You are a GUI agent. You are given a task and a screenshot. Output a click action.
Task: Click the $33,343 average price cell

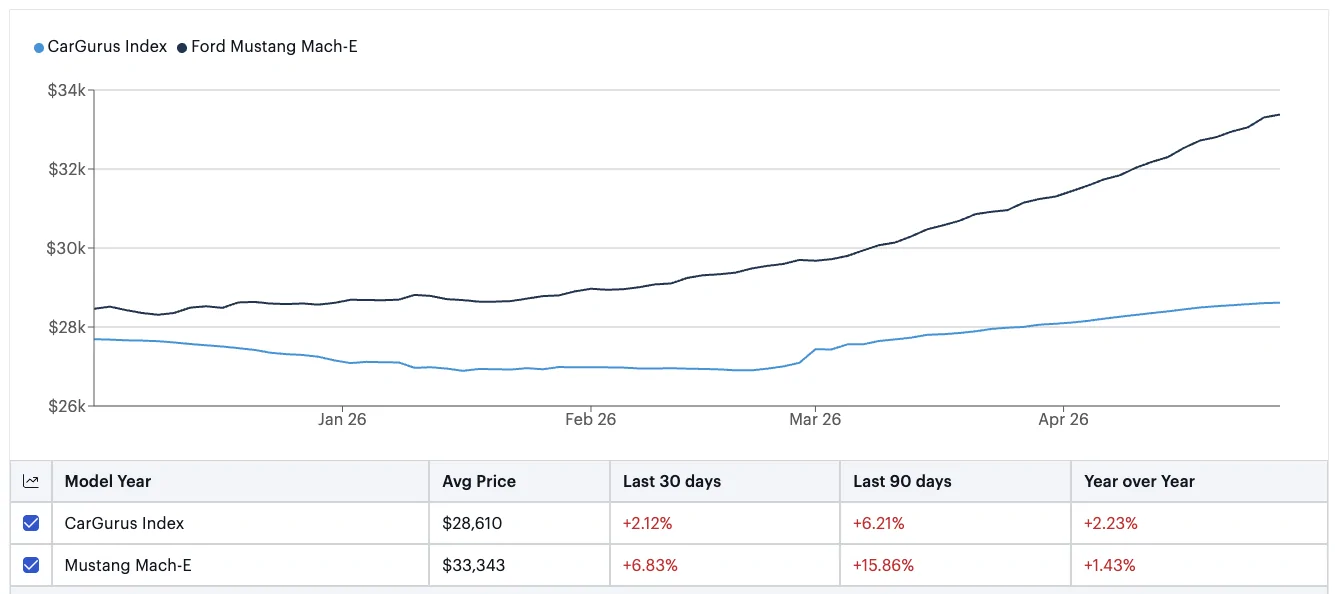click(474, 565)
